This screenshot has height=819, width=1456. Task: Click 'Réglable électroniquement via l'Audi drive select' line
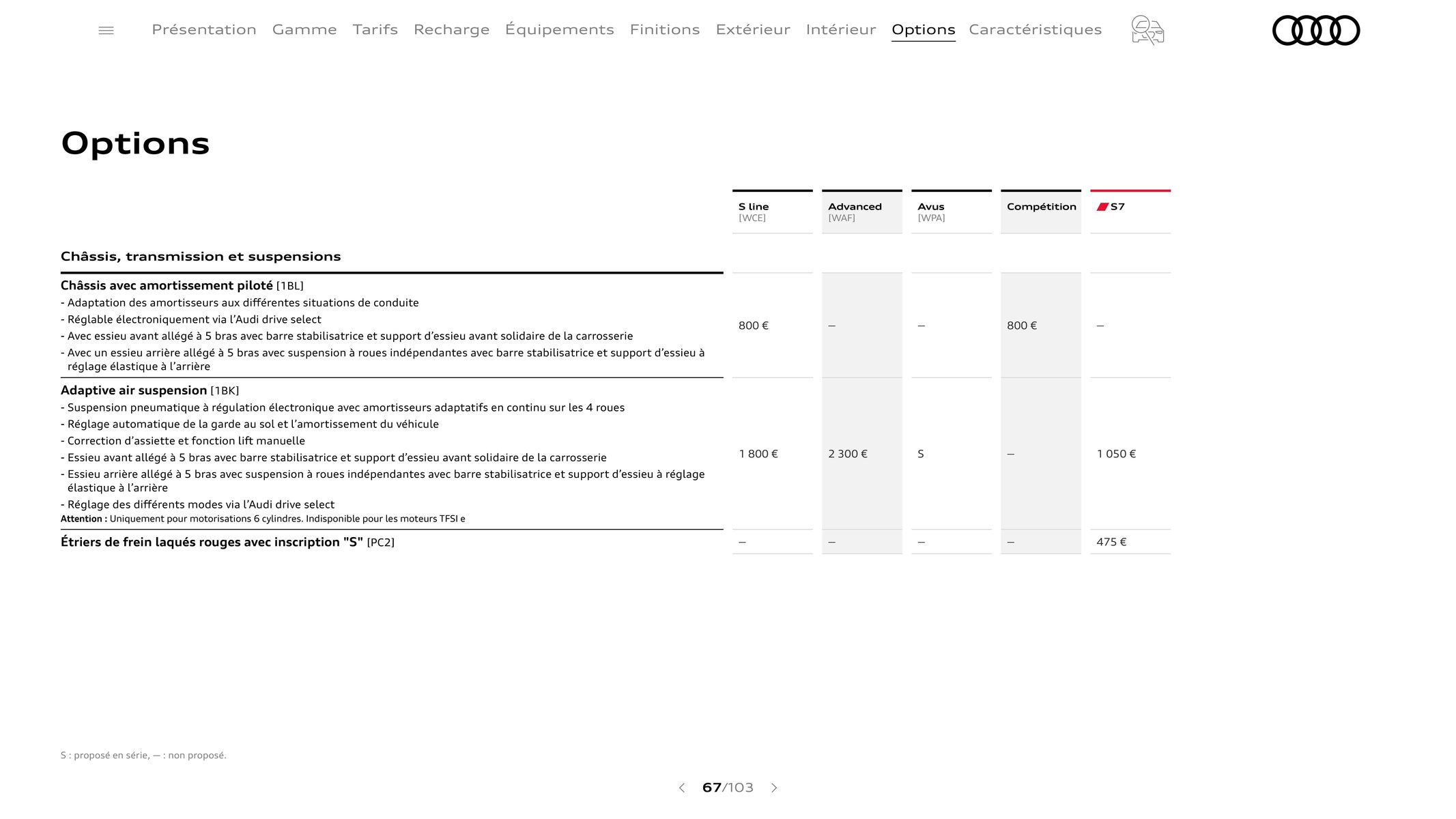191,319
